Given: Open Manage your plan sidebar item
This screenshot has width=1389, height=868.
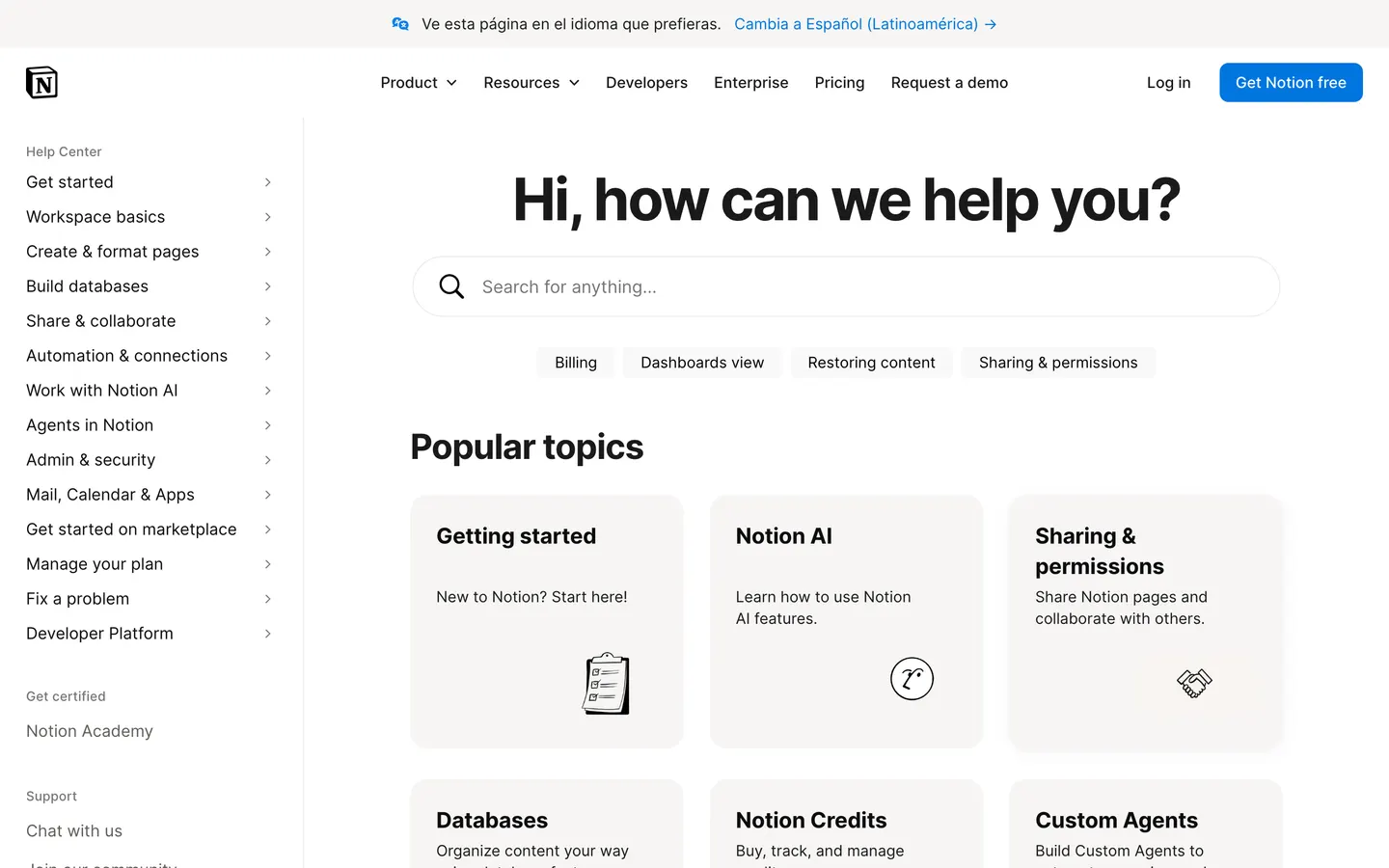Looking at the screenshot, I should (95, 564).
